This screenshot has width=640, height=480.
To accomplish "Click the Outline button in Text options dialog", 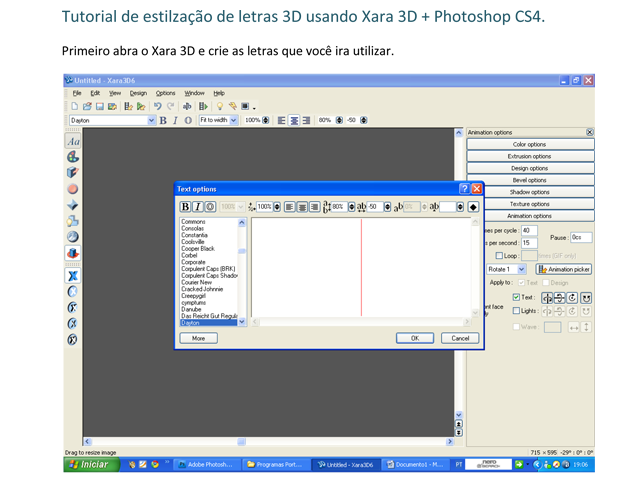I will (210, 207).
